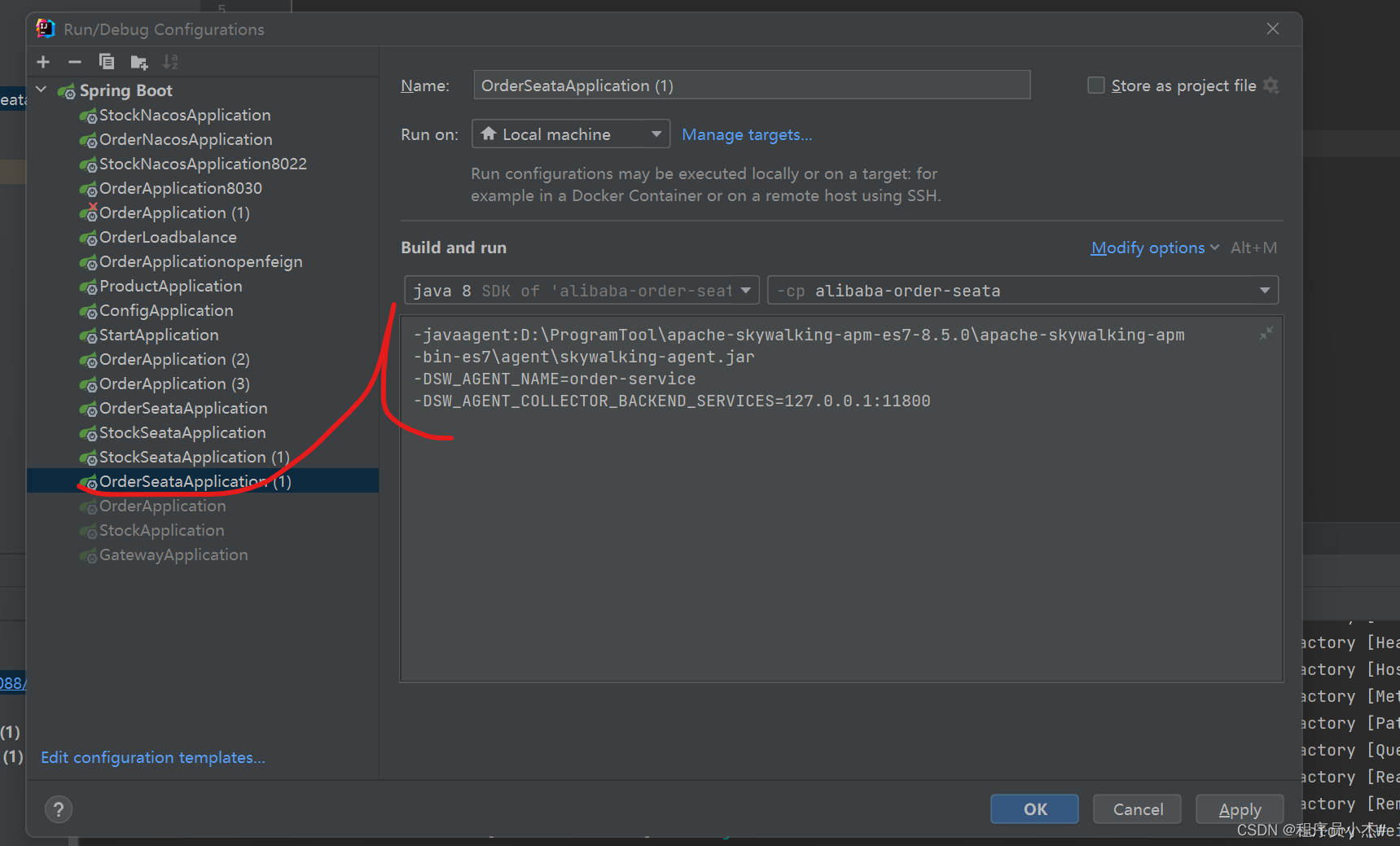Click the error-marked icon of OrderApplication (1)
Screen dimensions: 1400x846
coord(88,213)
